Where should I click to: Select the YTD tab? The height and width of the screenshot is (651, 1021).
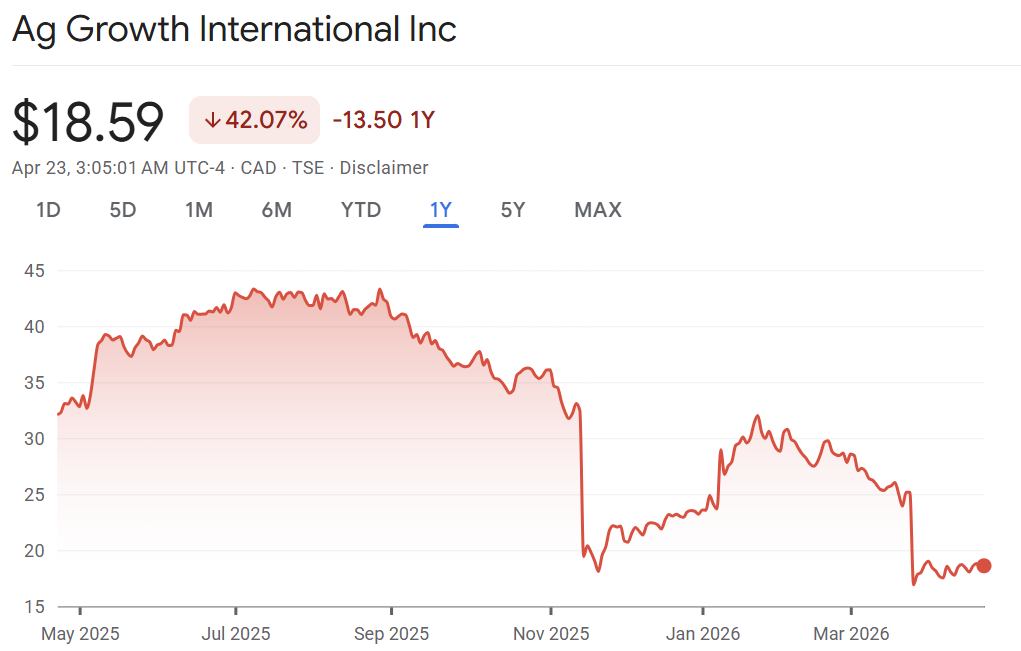360,210
